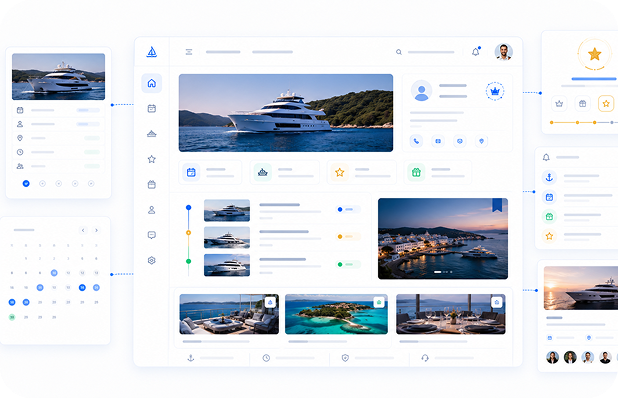Select the filled blue pagination dot under yacht card
Screen dimensions: 618x398
(x=26, y=183)
